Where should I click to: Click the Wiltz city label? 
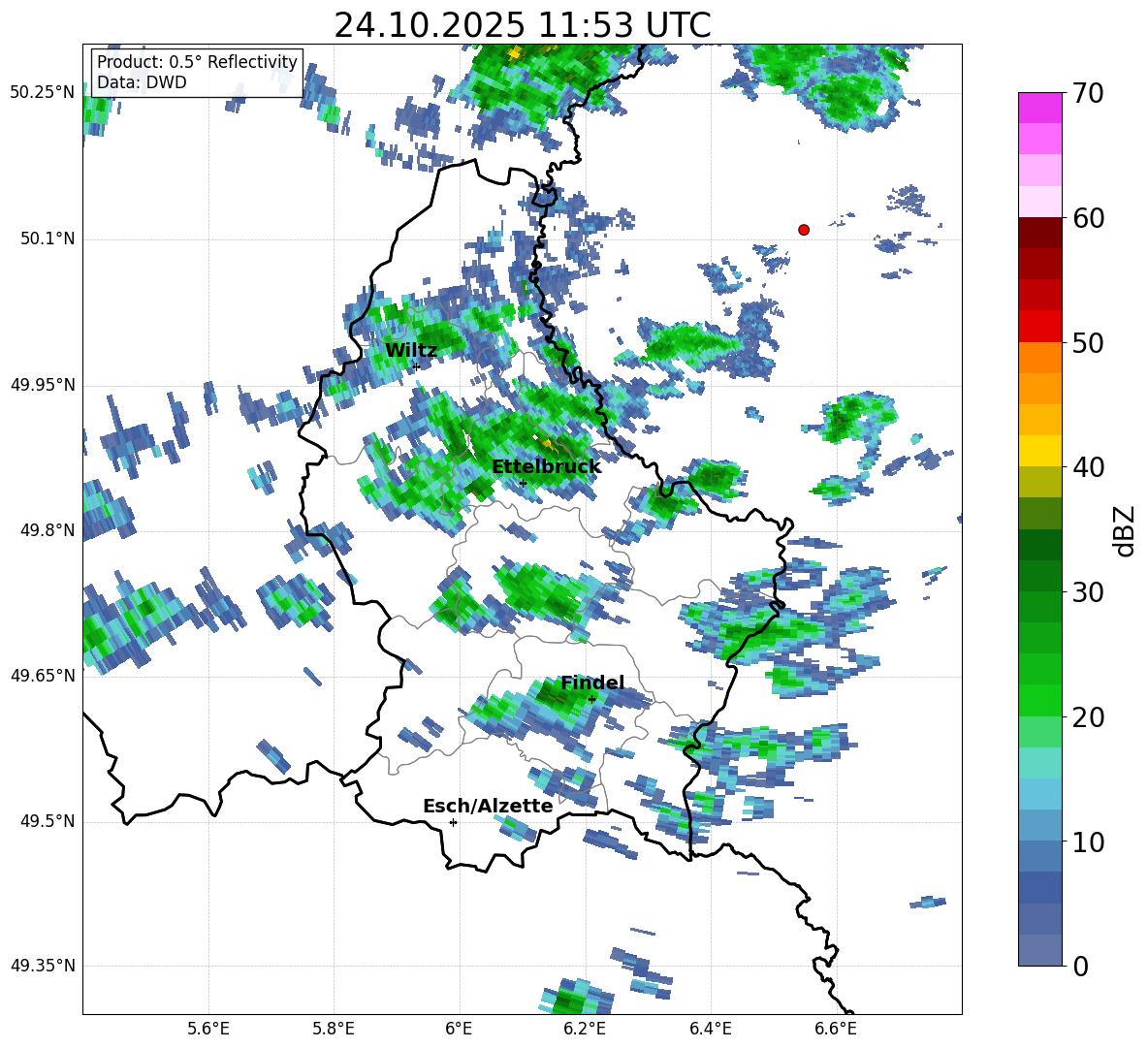click(411, 351)
